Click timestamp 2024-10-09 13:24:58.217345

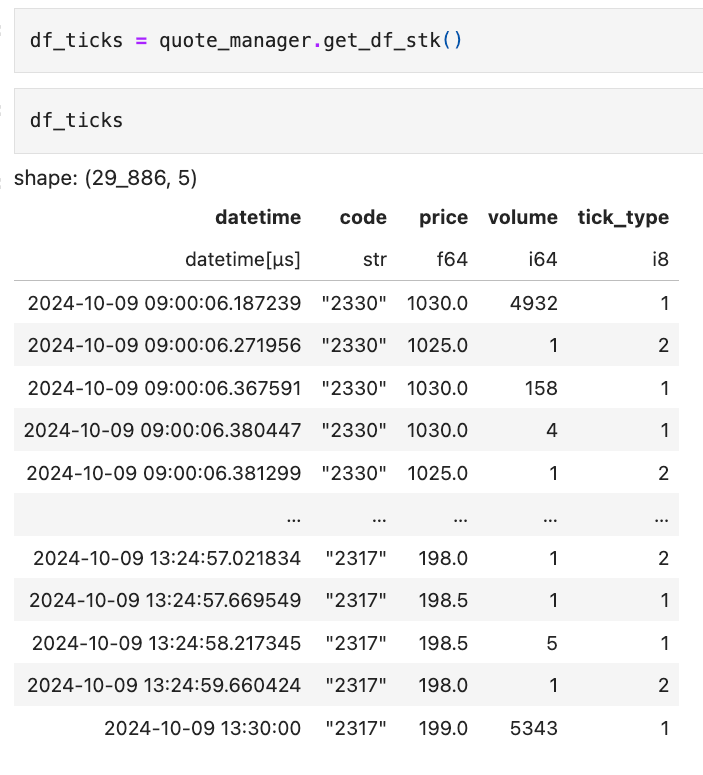(x=167, y=643)
